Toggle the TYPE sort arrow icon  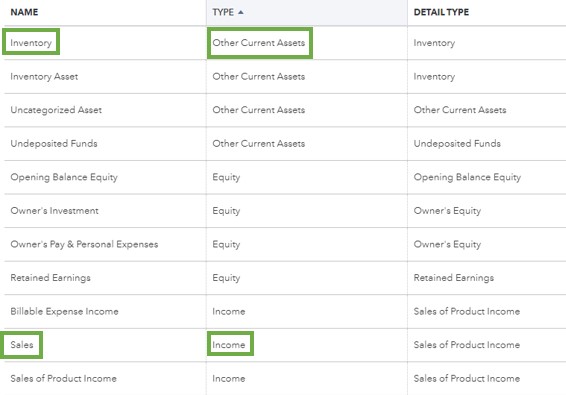[241, 12]
